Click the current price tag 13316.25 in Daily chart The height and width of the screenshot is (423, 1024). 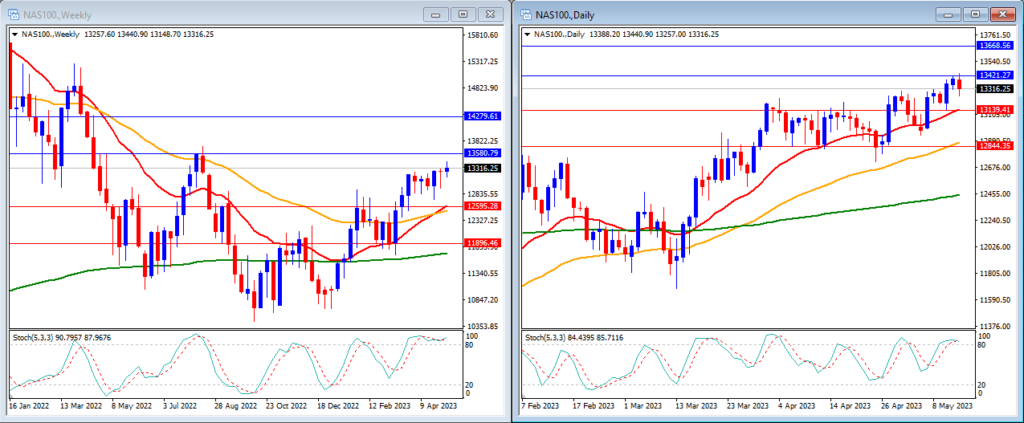tap(994, 88)
